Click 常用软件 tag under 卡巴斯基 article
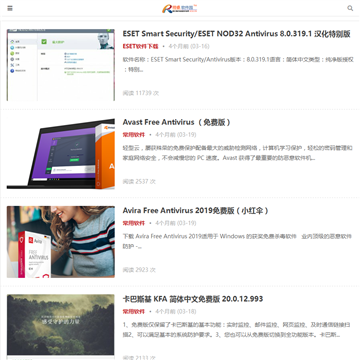360x360 pixels. coord(134,311)
